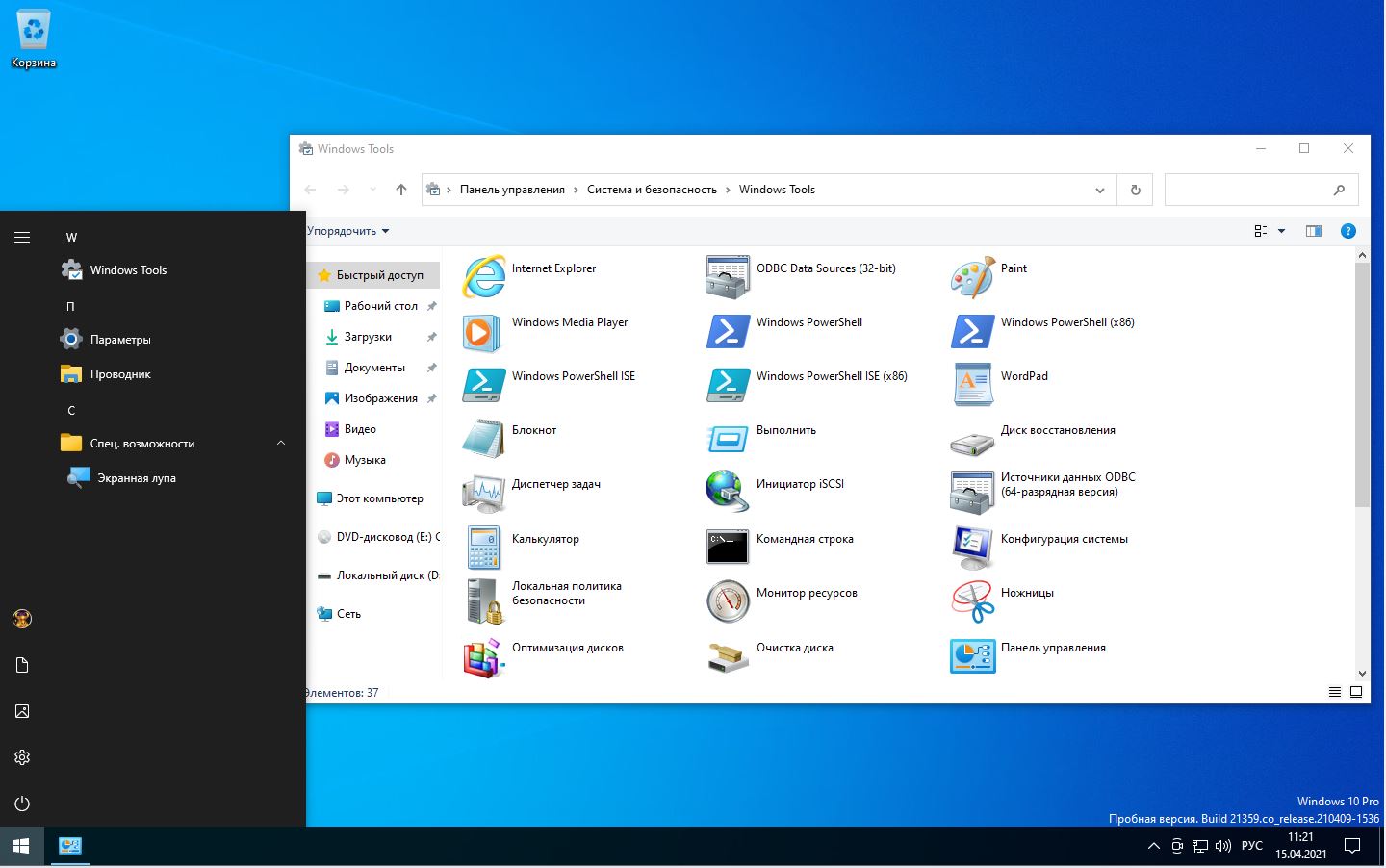Screen dimensions: 1386x868
Task: Click refresh button next to address bar
Action: [x=1135, y=191]
